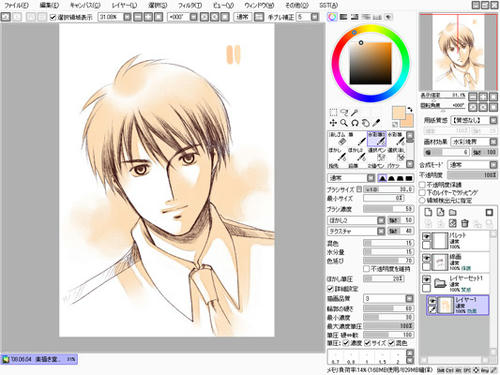500x375 pixels.
Task: Open the フィルタ menu
Action: click(x=190, y=5)
